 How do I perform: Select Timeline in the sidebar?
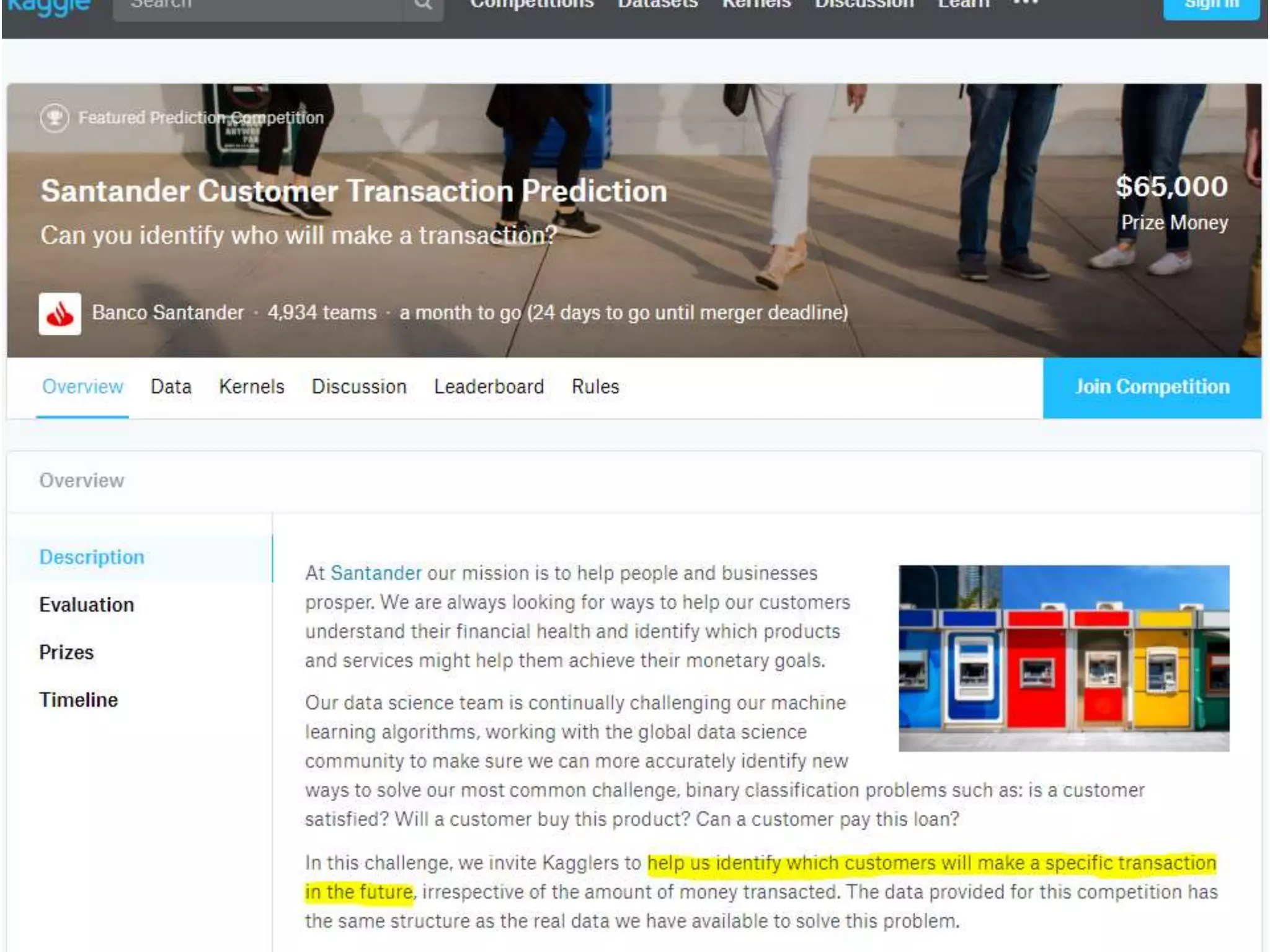[78, 700]
